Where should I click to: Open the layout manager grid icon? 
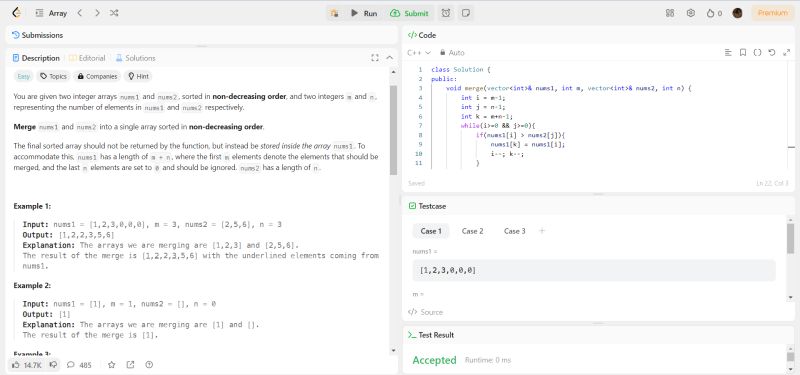670,13
